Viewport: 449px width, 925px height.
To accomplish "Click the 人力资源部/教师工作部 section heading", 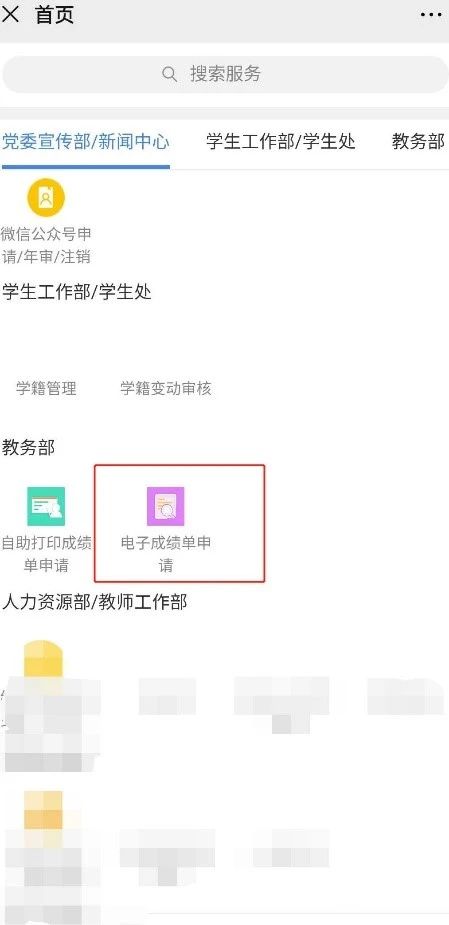I will [94, 602].
